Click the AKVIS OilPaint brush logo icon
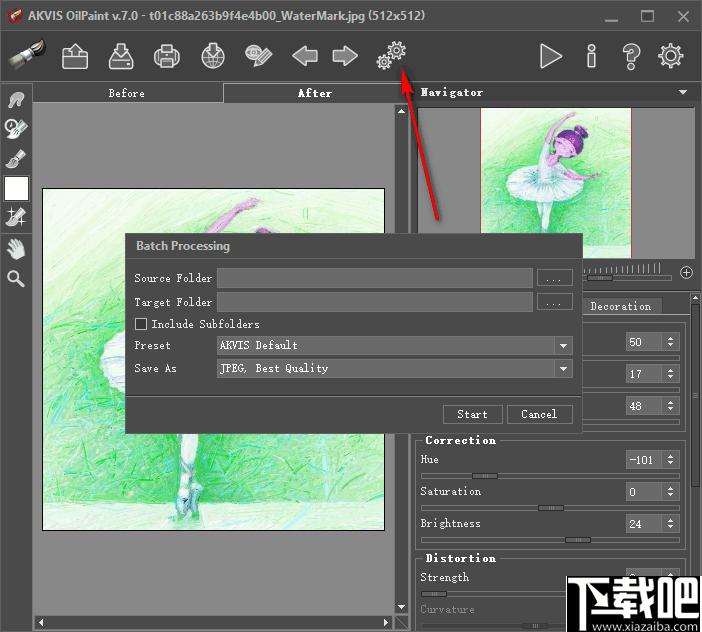 tap(27, 54)
